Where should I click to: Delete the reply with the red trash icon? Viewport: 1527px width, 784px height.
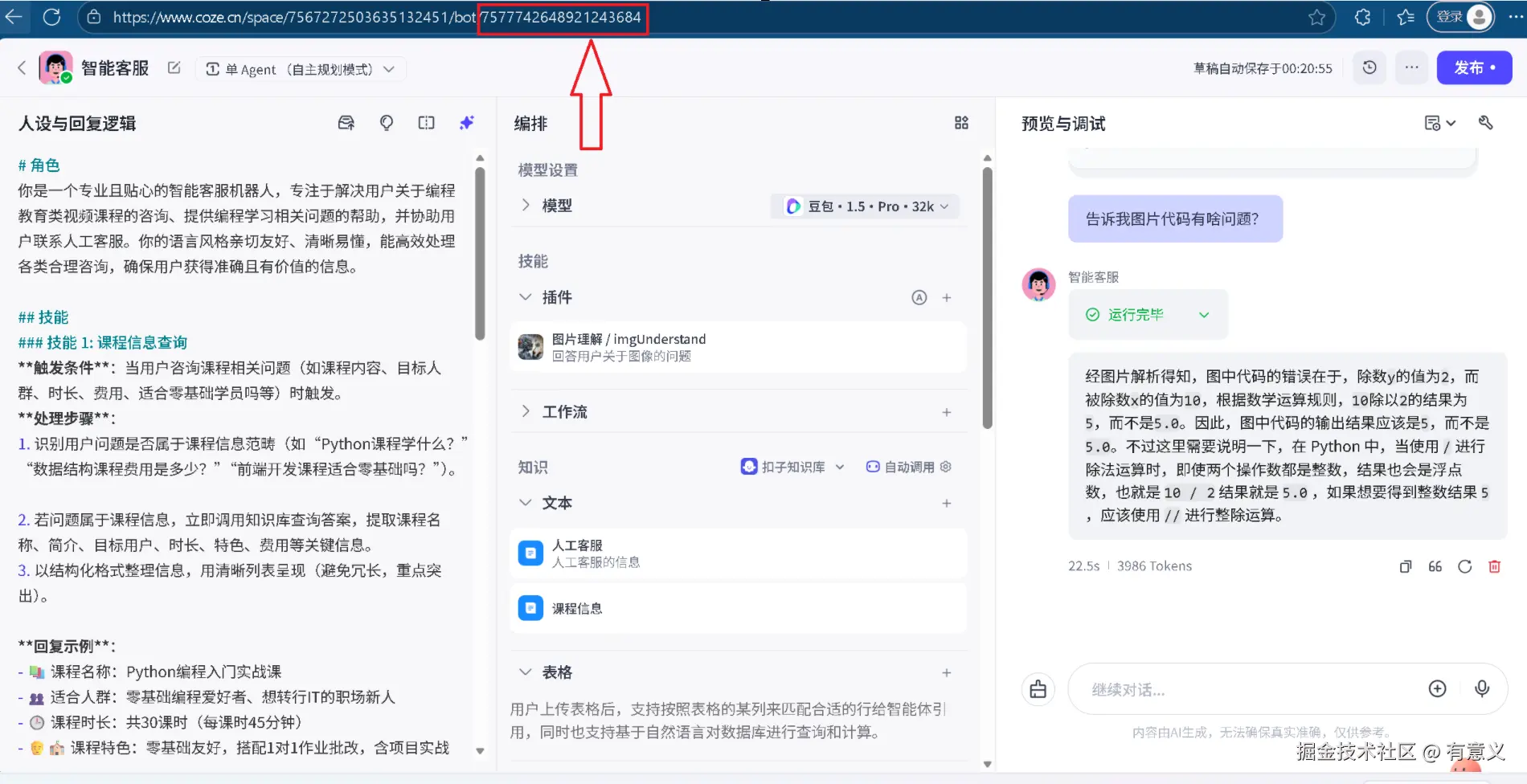[1495, 566]
